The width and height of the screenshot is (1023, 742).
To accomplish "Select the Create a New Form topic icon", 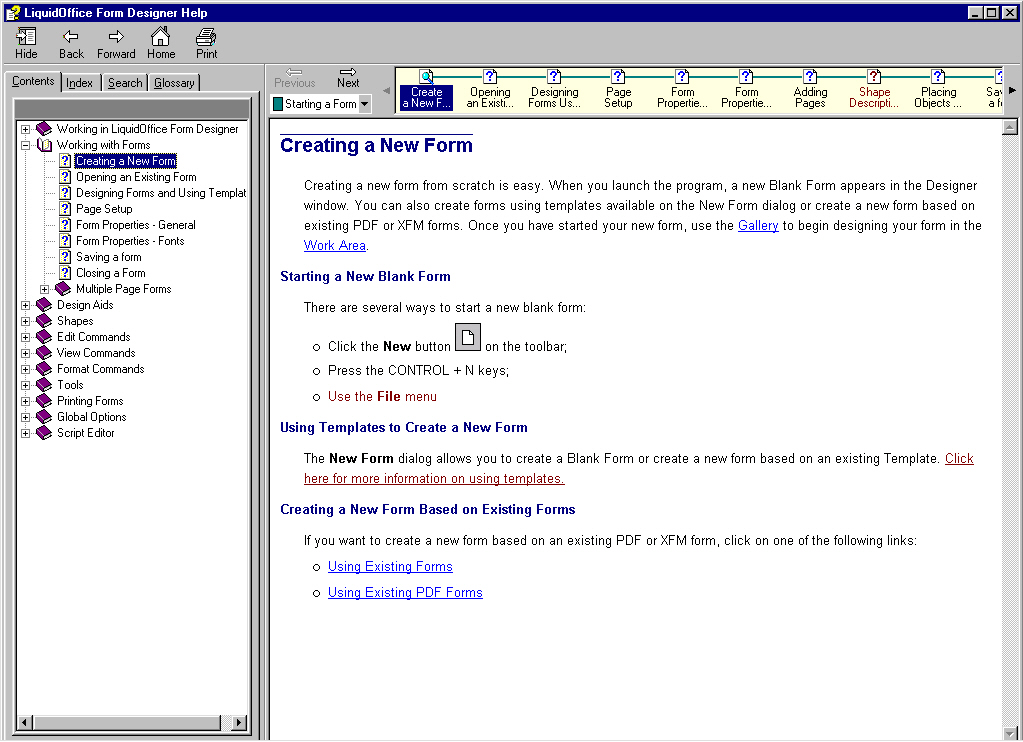I will pyautogui.click(x=426, y=77).
